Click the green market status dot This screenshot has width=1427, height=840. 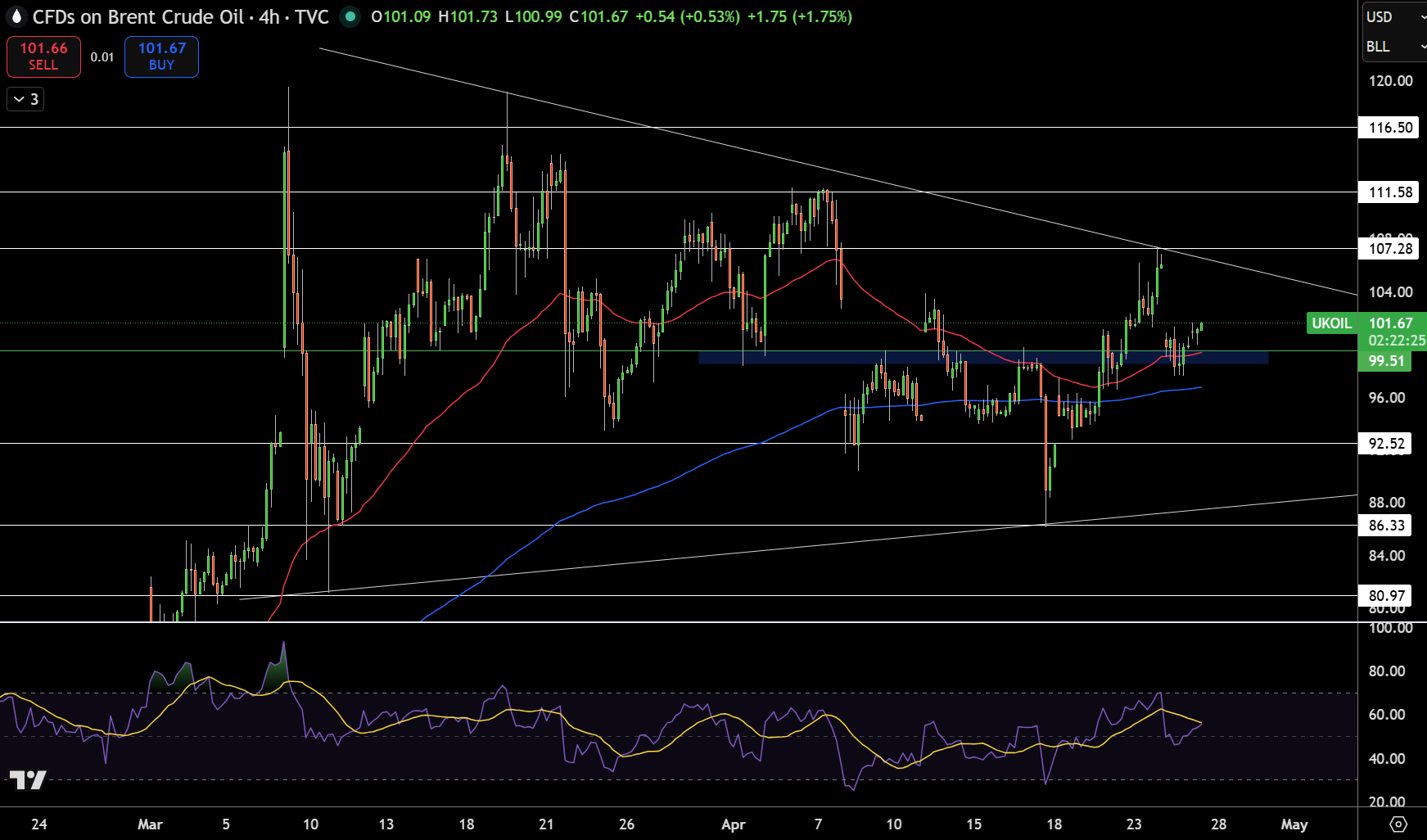pos(350,16)
